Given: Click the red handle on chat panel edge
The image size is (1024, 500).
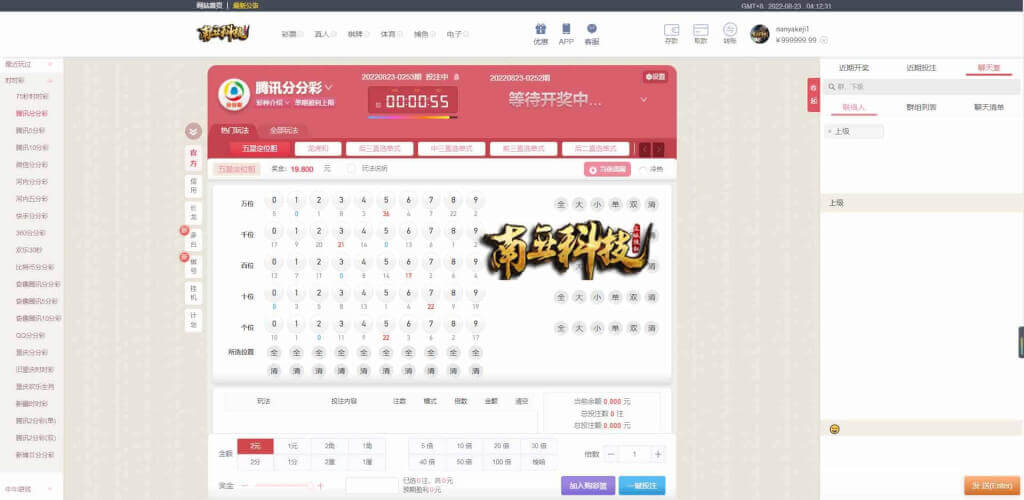Looking at the screenshot, I should [813, 95].
